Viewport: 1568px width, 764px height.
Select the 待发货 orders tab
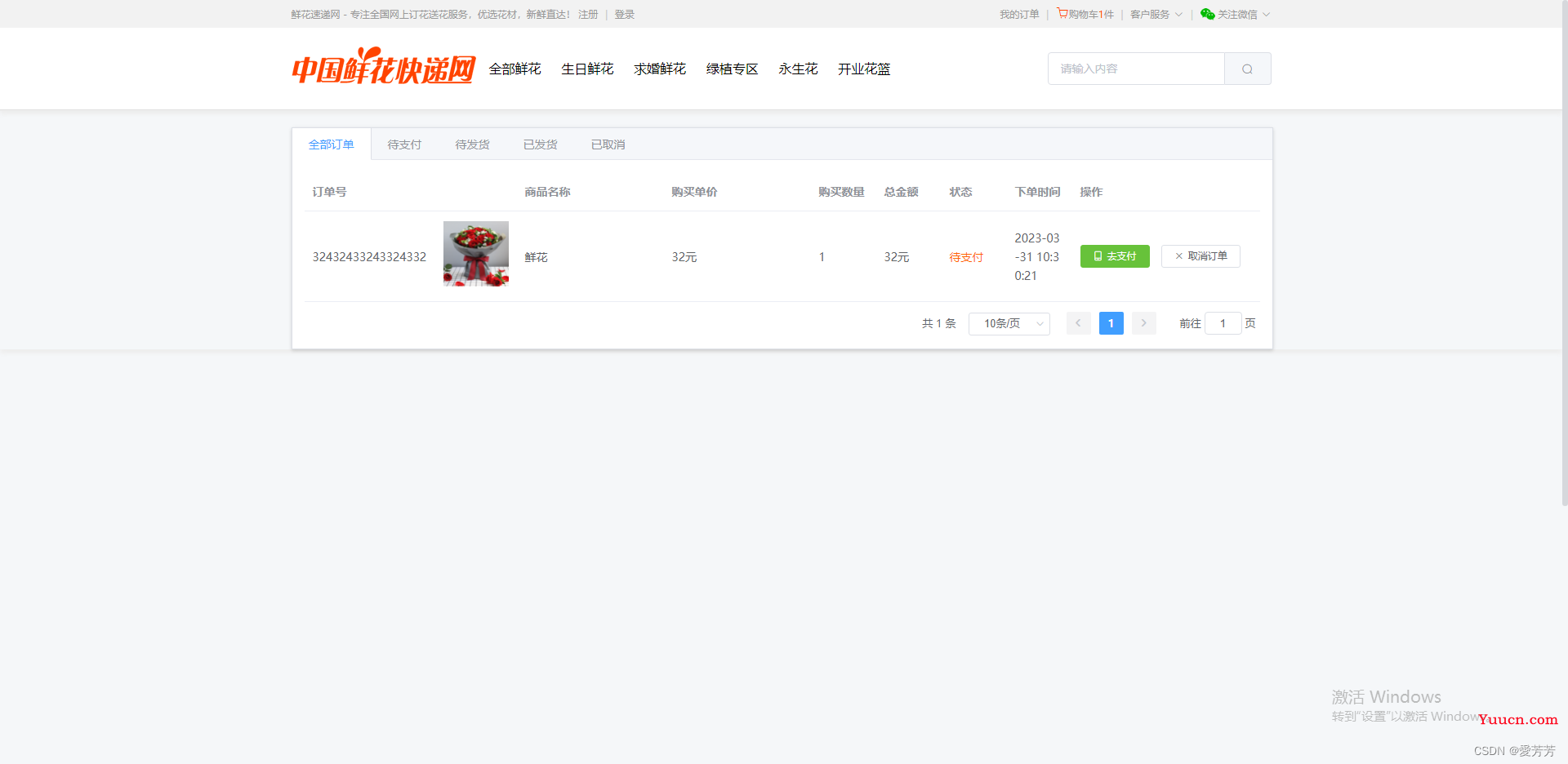pyautogui.click(x=472, y=144)
